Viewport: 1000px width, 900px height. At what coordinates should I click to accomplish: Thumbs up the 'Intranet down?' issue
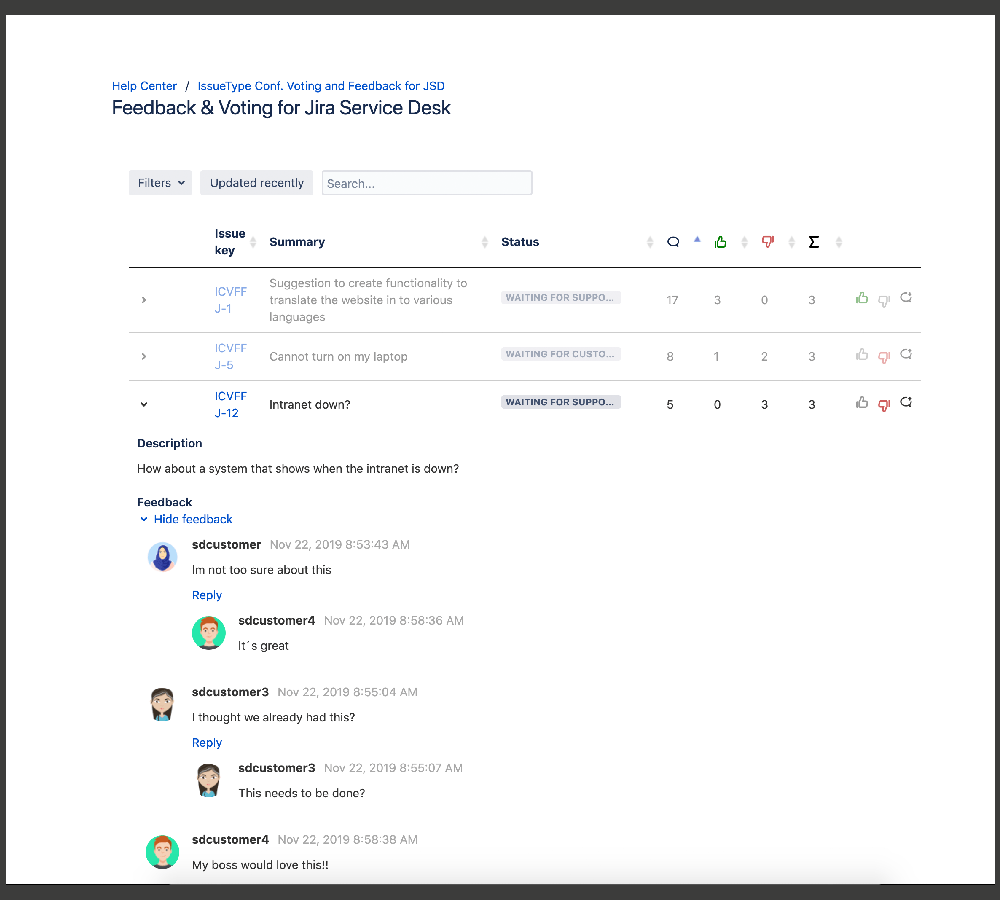862,402
